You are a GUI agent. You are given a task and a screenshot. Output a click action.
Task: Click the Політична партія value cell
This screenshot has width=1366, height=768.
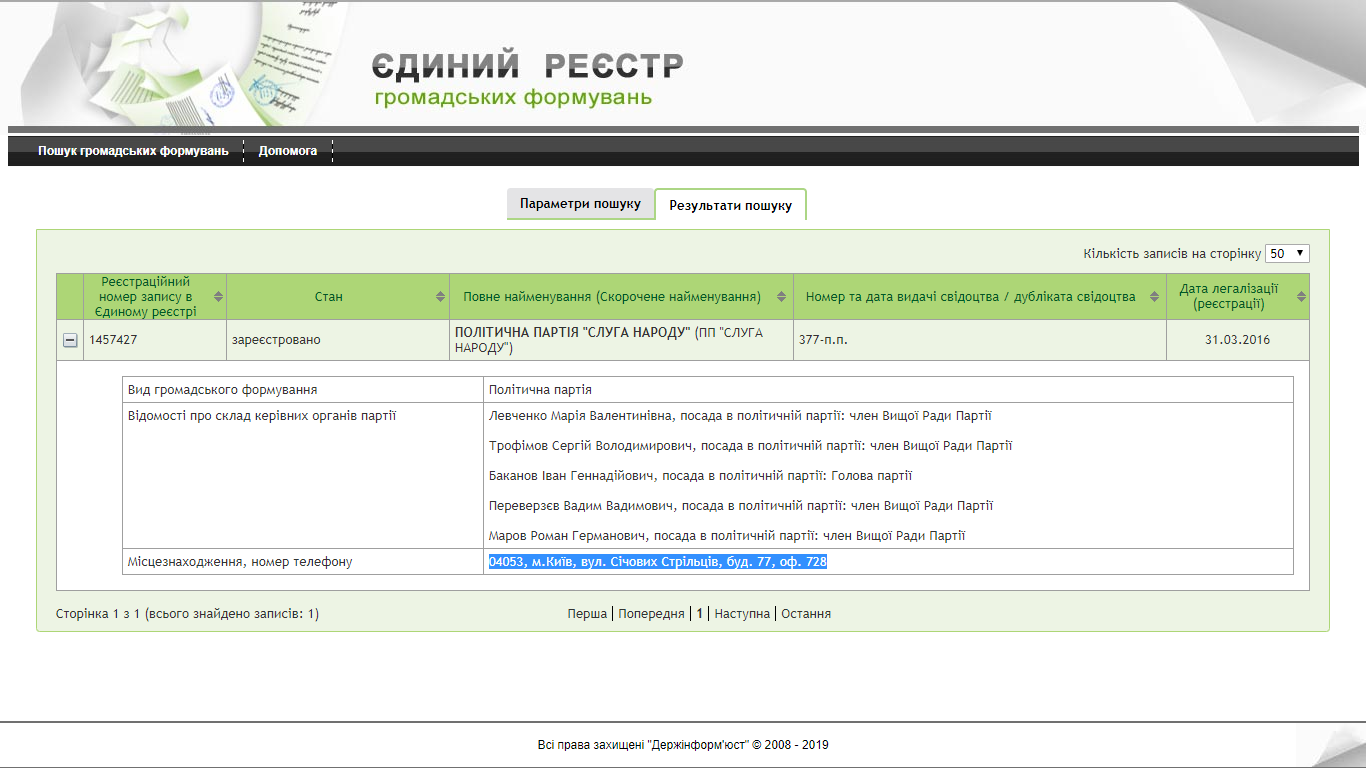888,390
